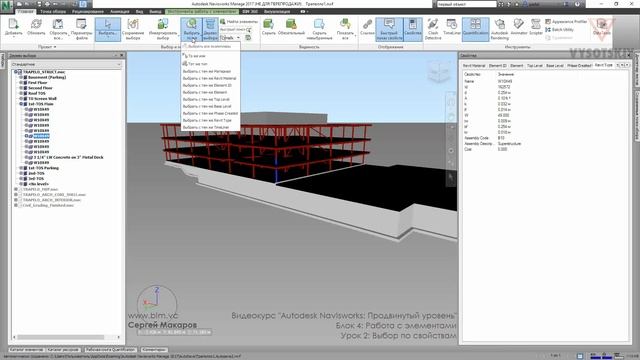
Task: Click the Добавить (Append) file icon
Action: pyautogui.click(x=13, y=24)
